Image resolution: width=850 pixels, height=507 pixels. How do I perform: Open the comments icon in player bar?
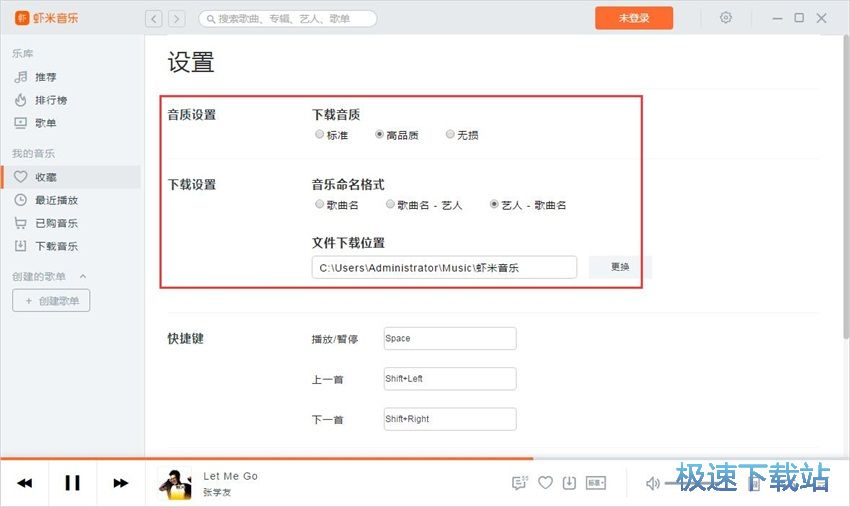pos(520,483)
